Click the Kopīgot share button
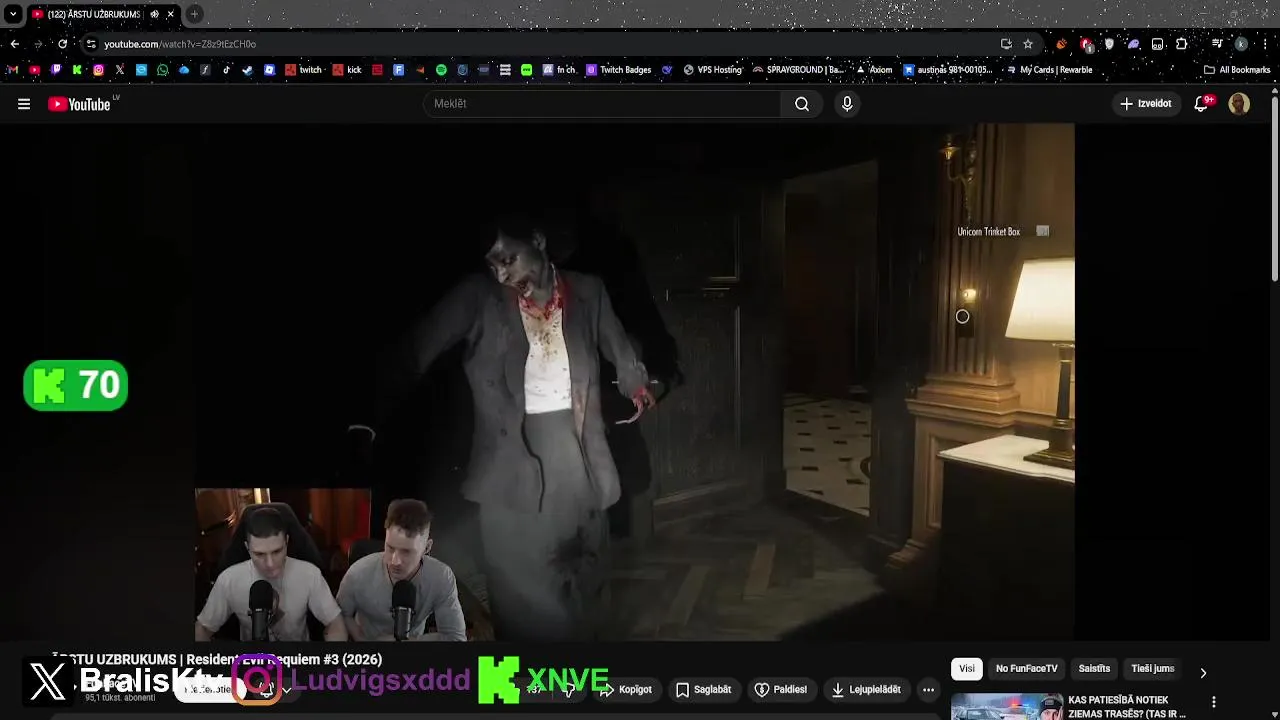 tap(626, 689)
